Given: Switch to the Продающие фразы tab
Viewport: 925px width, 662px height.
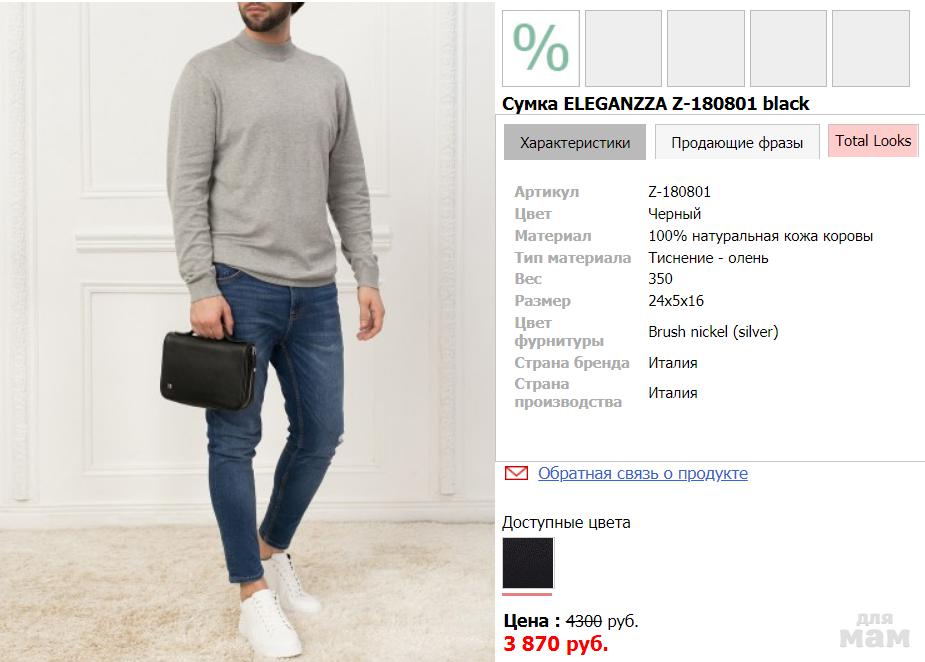Looking at the screenshot, I should 737,142.
